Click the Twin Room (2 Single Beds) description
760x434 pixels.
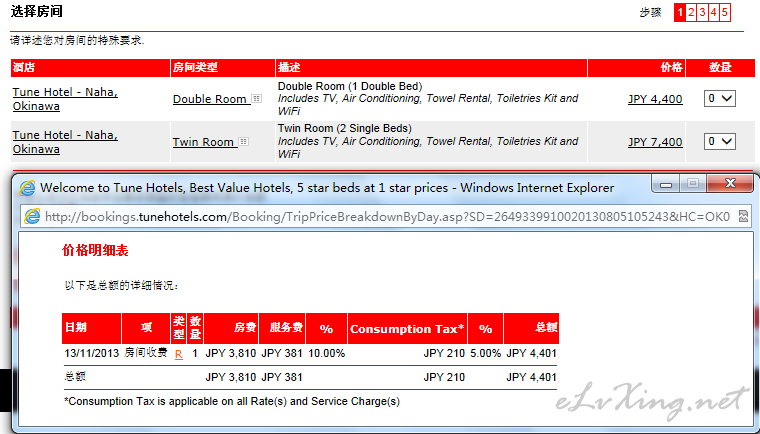[345, 129]
